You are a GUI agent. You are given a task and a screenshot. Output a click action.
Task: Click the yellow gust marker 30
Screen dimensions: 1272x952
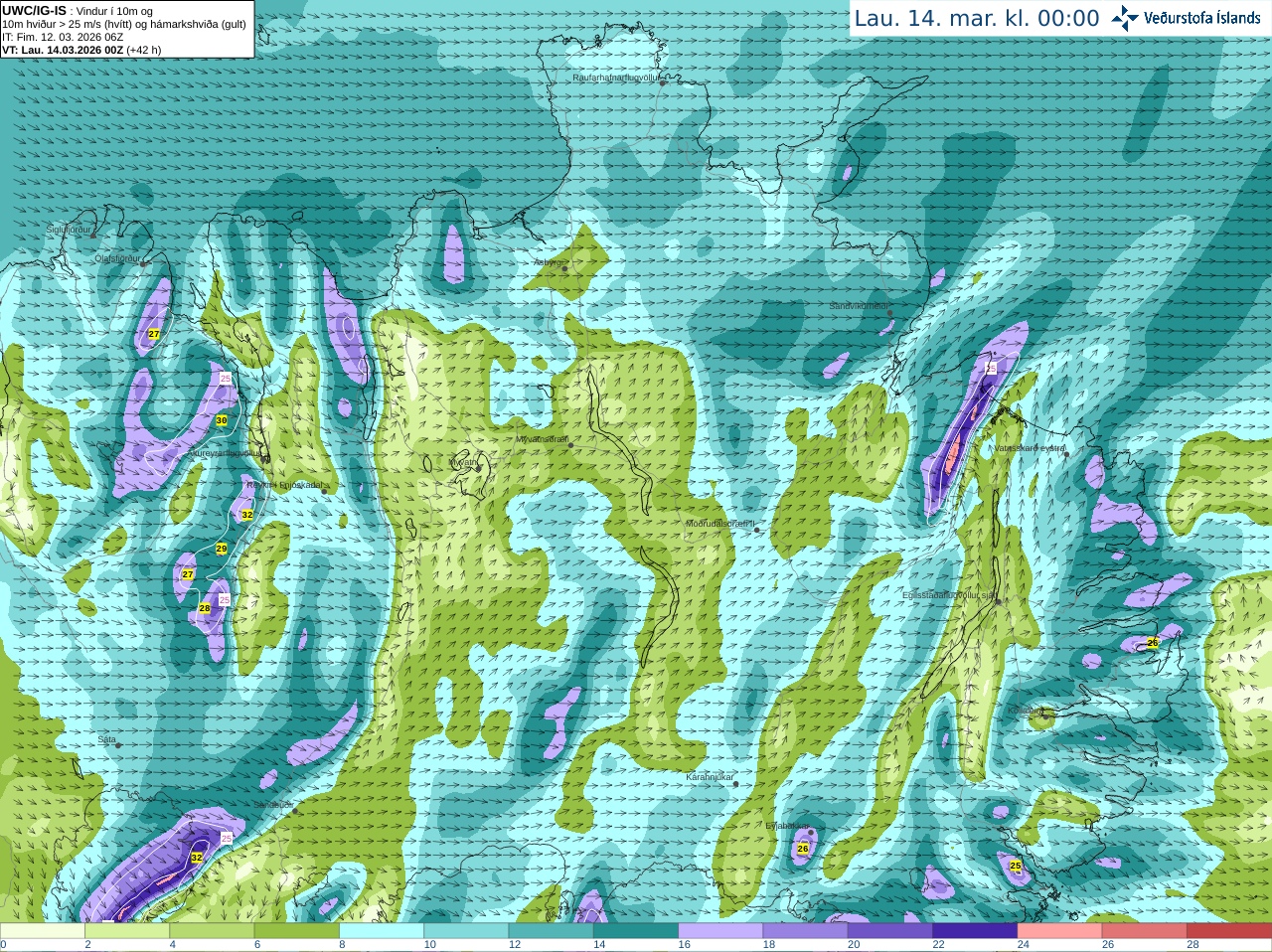pyautogui.click(x=222, y=421)
